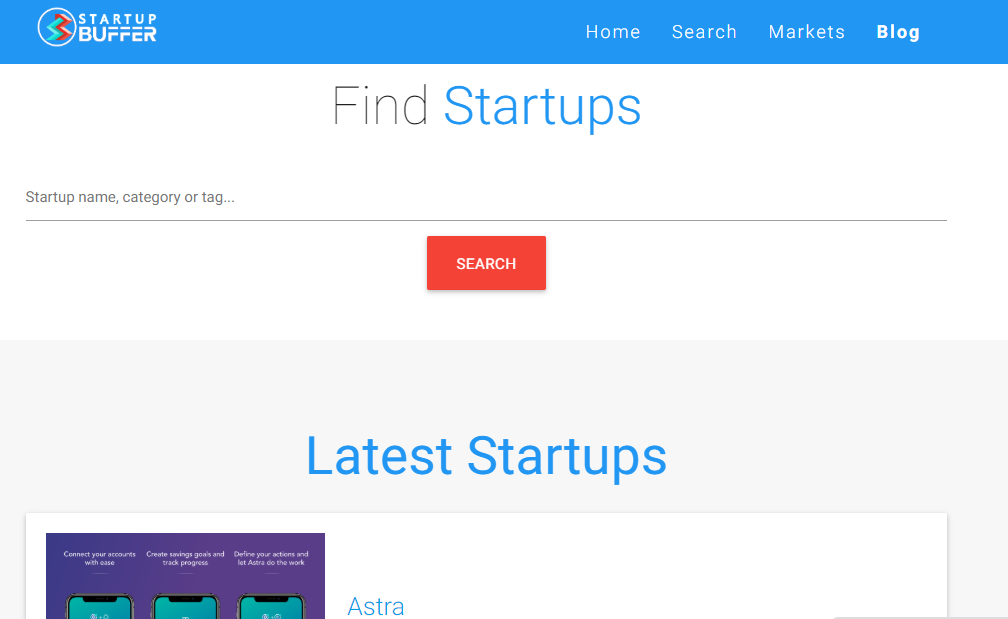This screenshot has height=619, width=1008.
Task: Open the Markets menu item
Action: click(x=807, y=31)
